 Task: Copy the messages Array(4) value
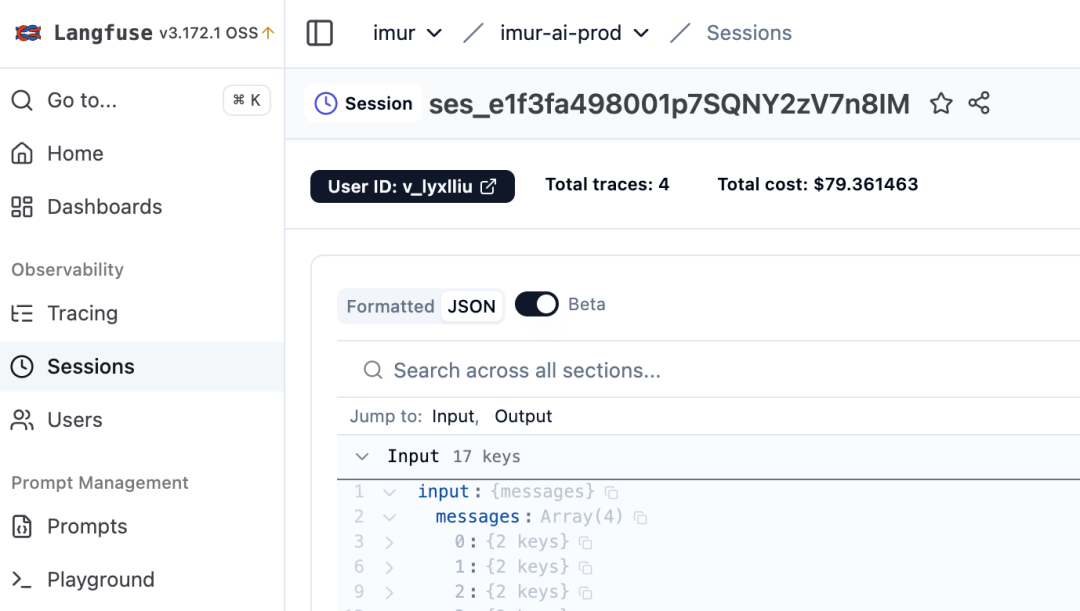[640, 517]
